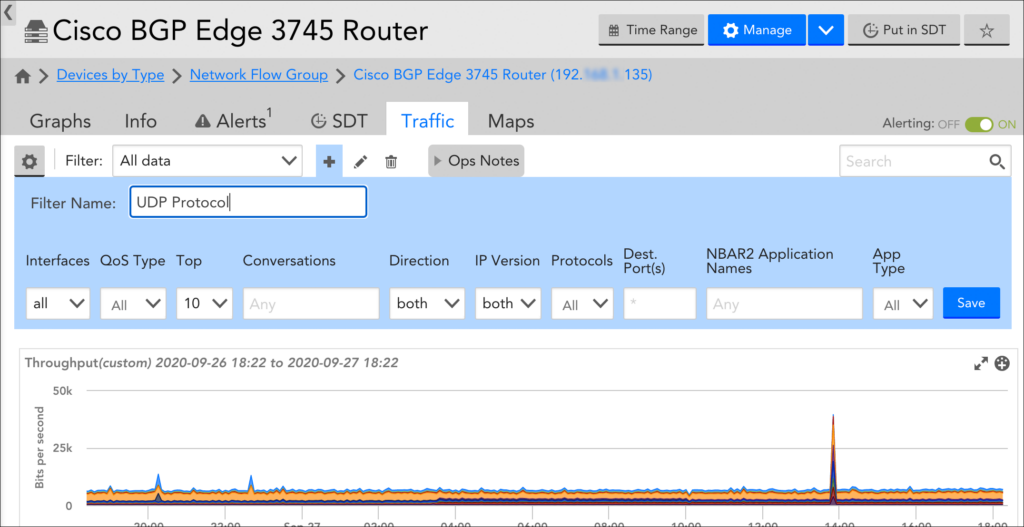Image resolution: width=1024 pixels, height=527 pixels.
Task: Open the App Type dropdown
Action: [903, 304]
